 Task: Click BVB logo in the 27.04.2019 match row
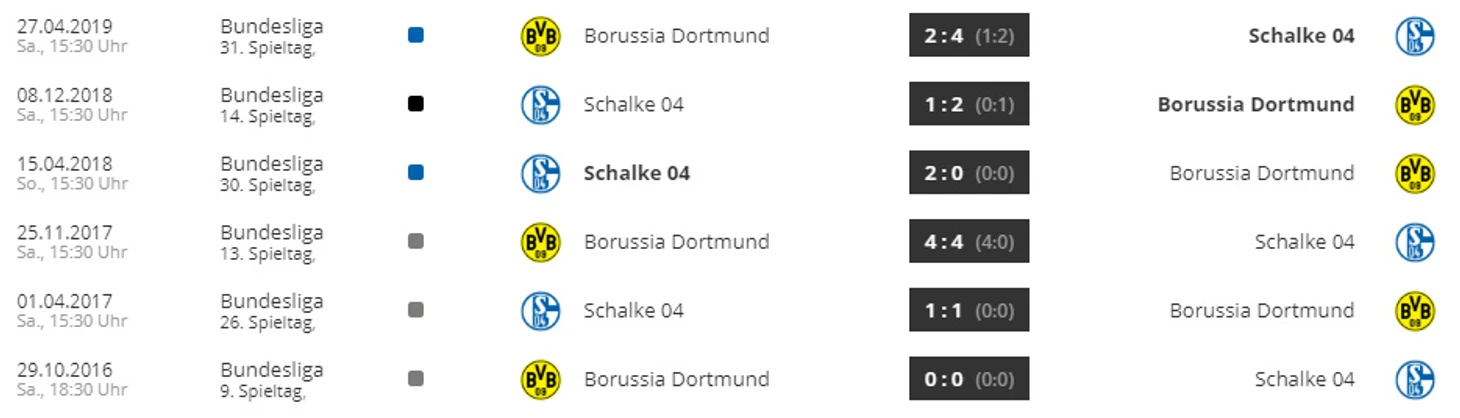click(541, 36)
